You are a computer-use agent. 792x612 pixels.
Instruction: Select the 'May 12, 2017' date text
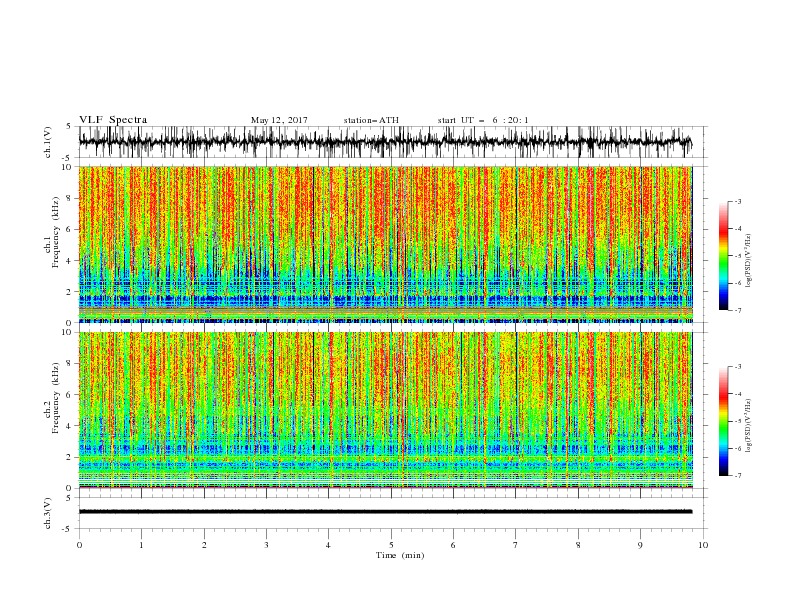(x=279, y=120)
